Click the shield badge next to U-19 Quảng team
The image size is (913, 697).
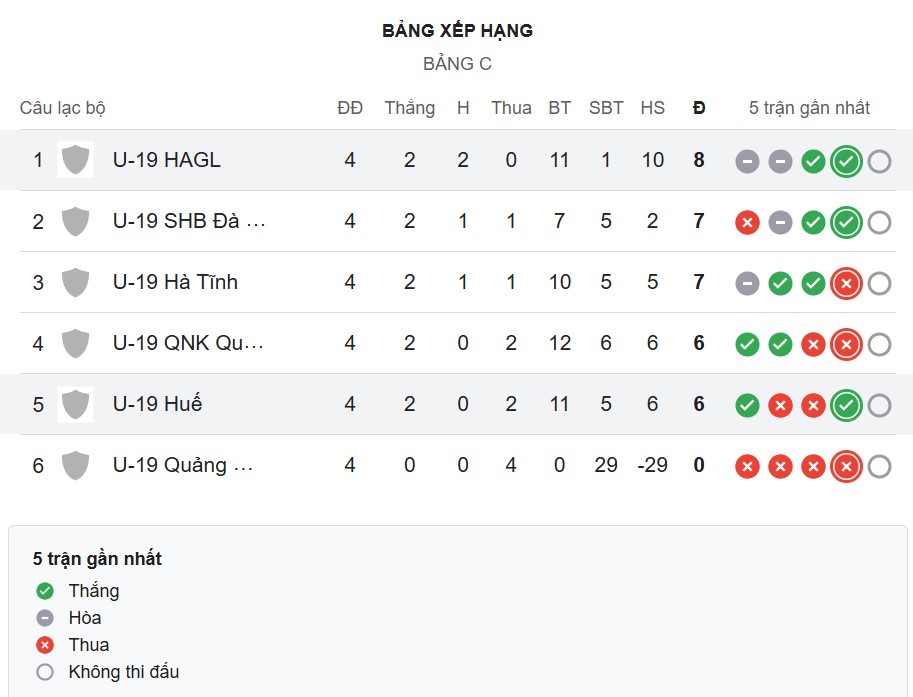[75, 465]
